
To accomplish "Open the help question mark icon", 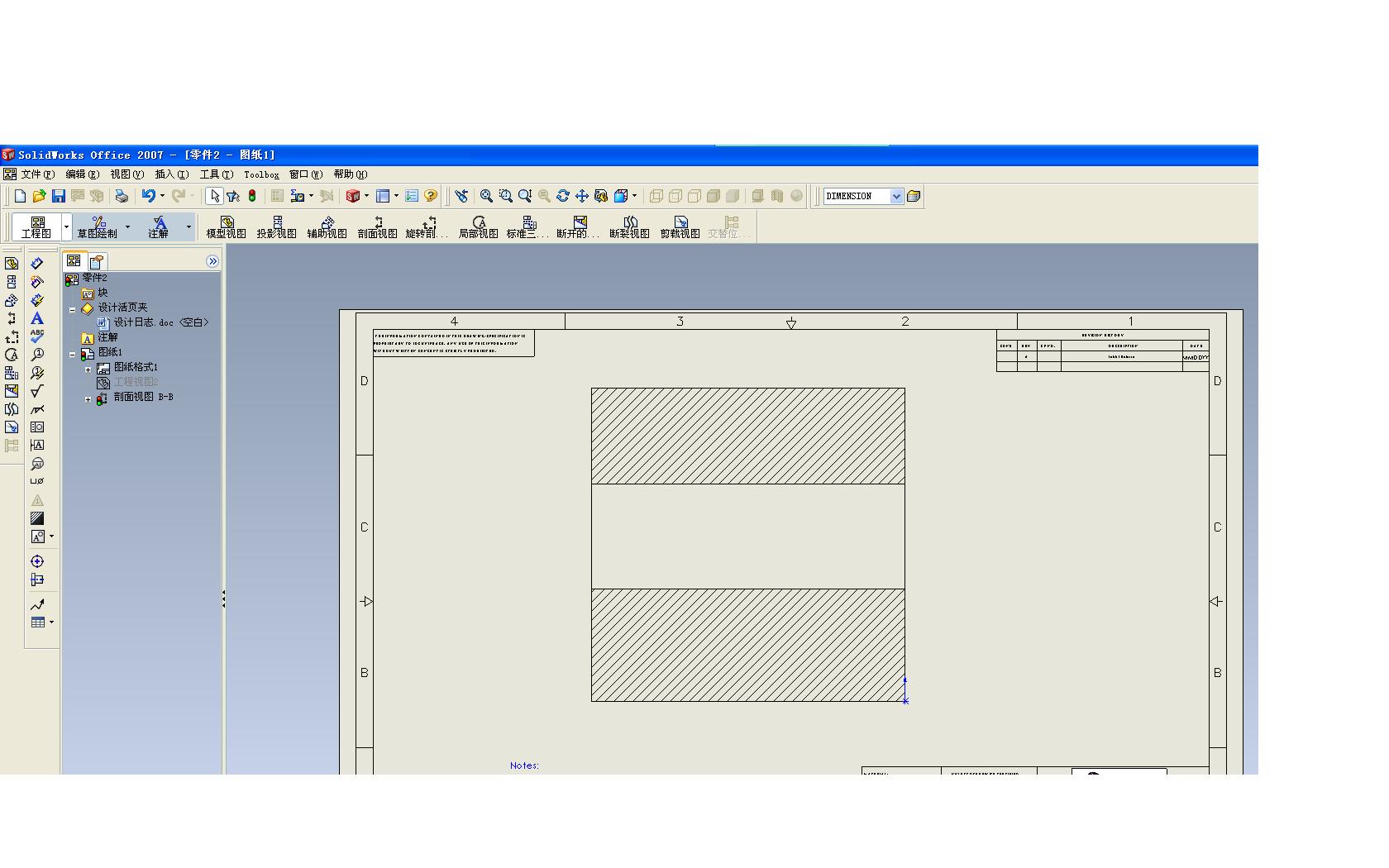I will click(431, 196).
